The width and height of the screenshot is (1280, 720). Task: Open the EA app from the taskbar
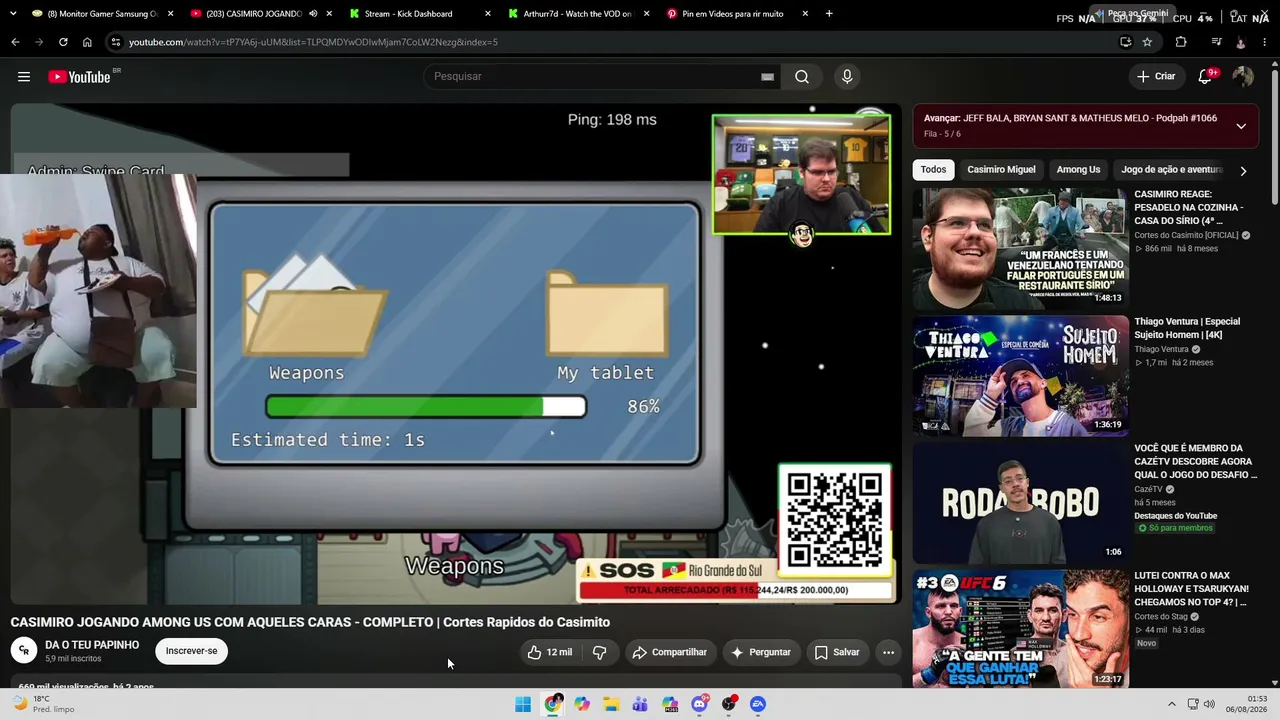pos(758,704)
